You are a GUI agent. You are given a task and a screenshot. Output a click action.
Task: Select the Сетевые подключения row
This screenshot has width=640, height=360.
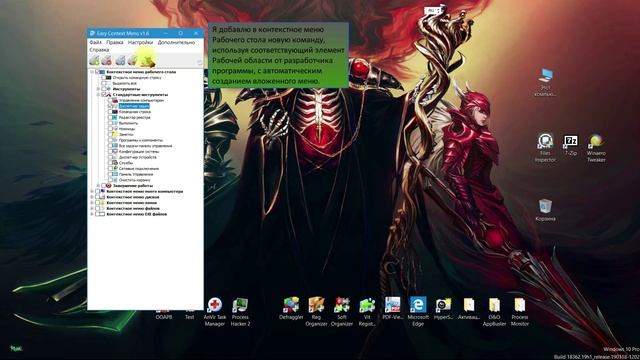pos(139,169)
